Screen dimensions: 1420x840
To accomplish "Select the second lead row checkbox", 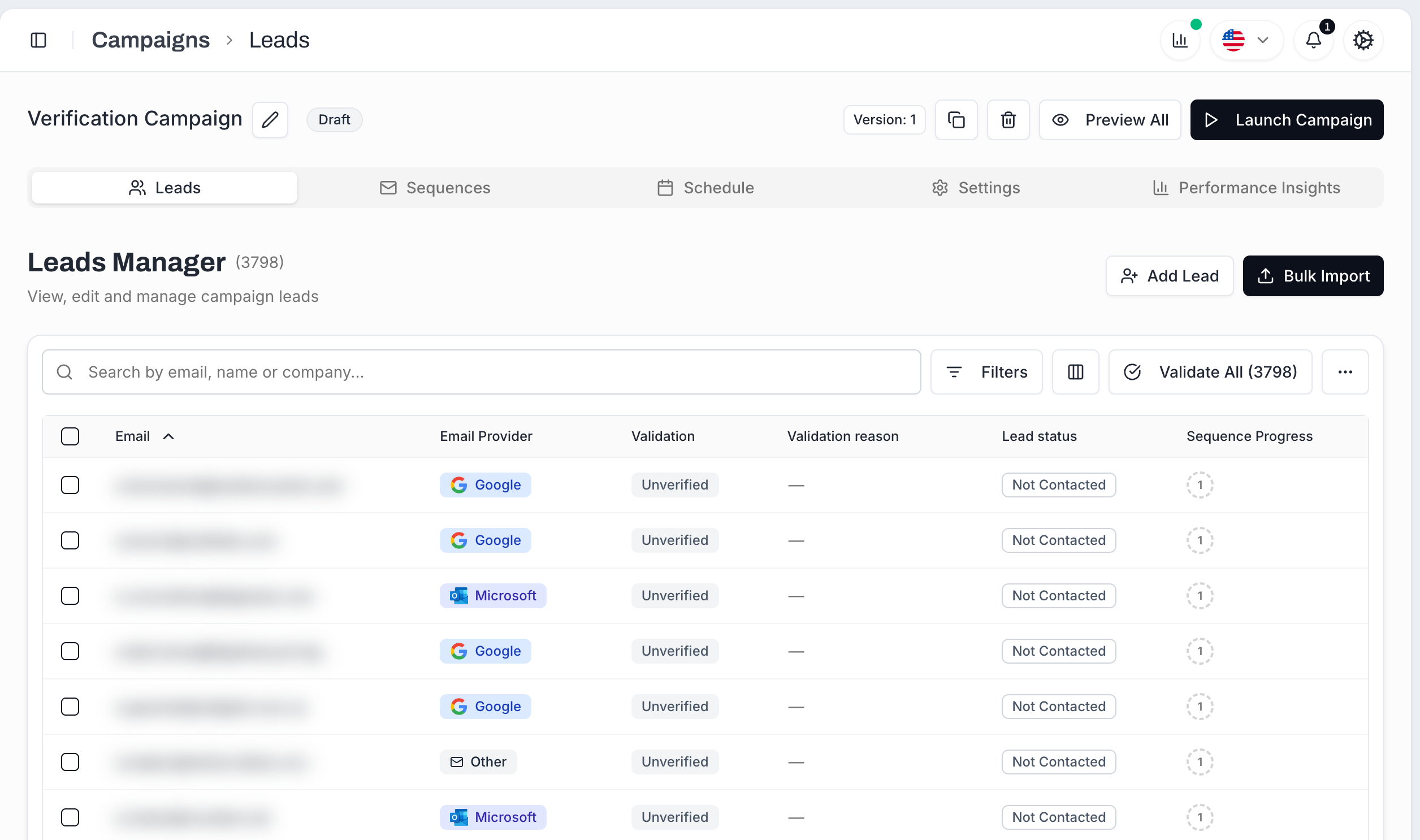I will 70,540.
